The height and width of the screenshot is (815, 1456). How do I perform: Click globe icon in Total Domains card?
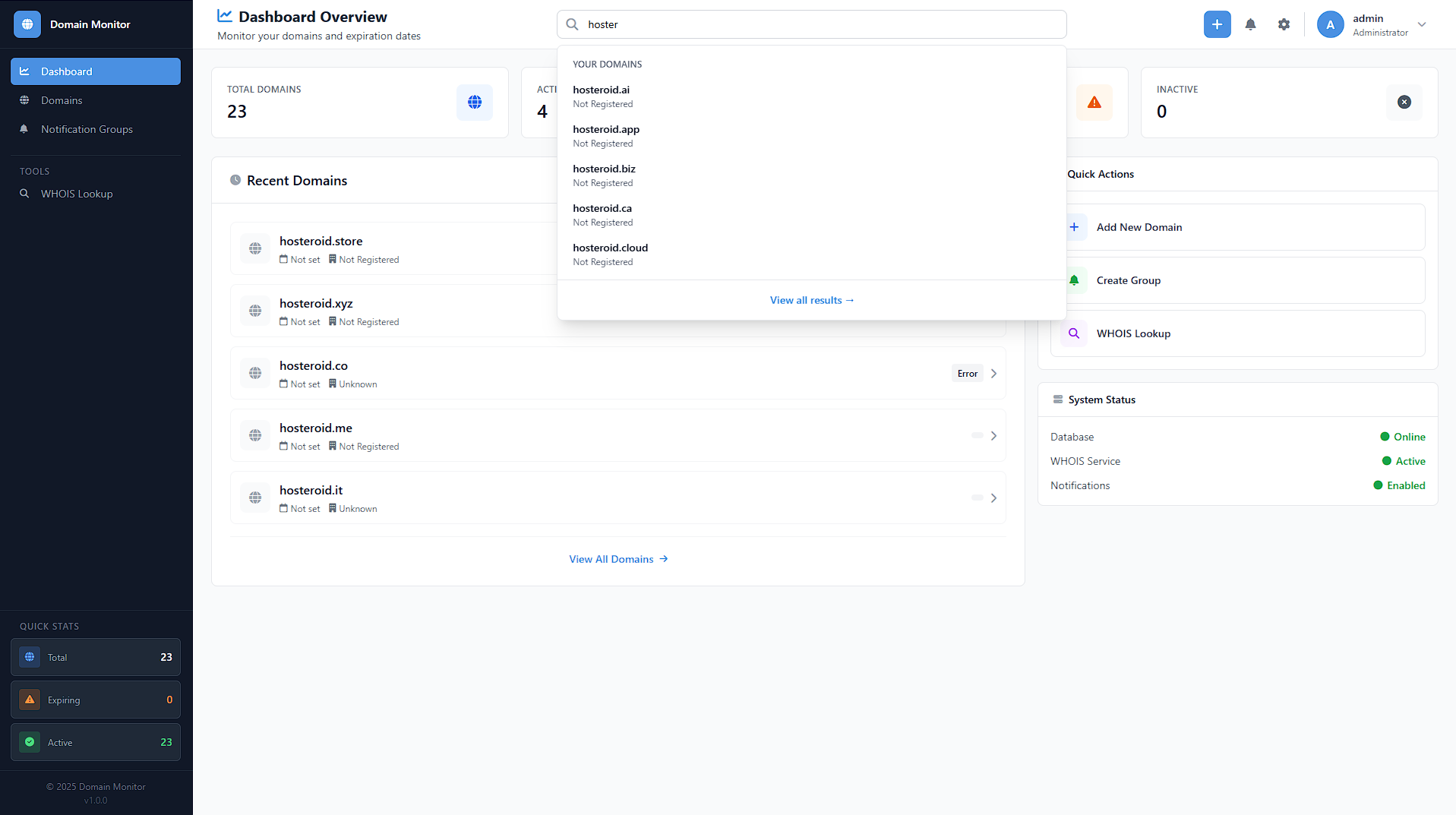tap(475, 103)
